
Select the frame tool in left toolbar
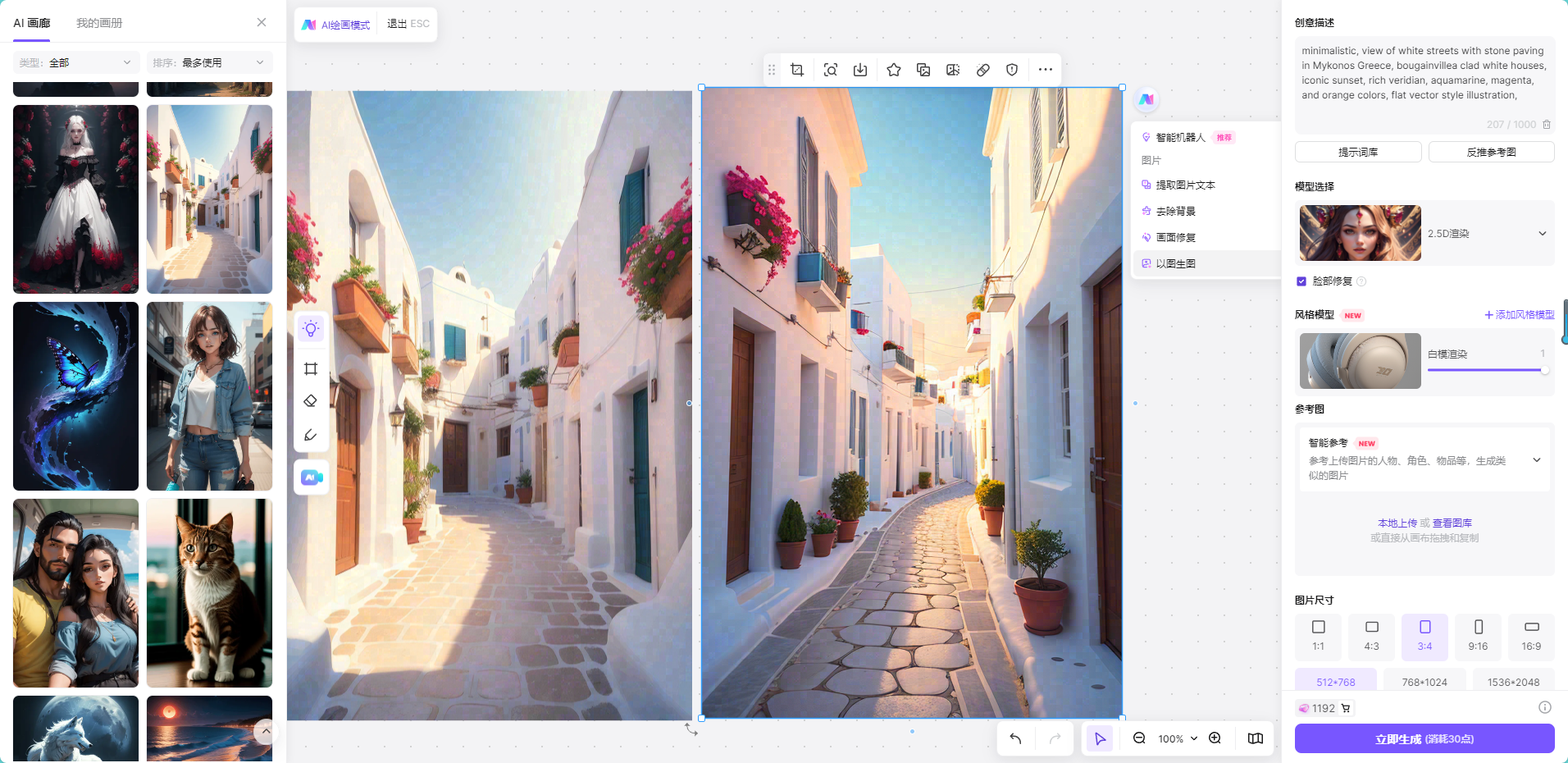(x=311, y=368)
